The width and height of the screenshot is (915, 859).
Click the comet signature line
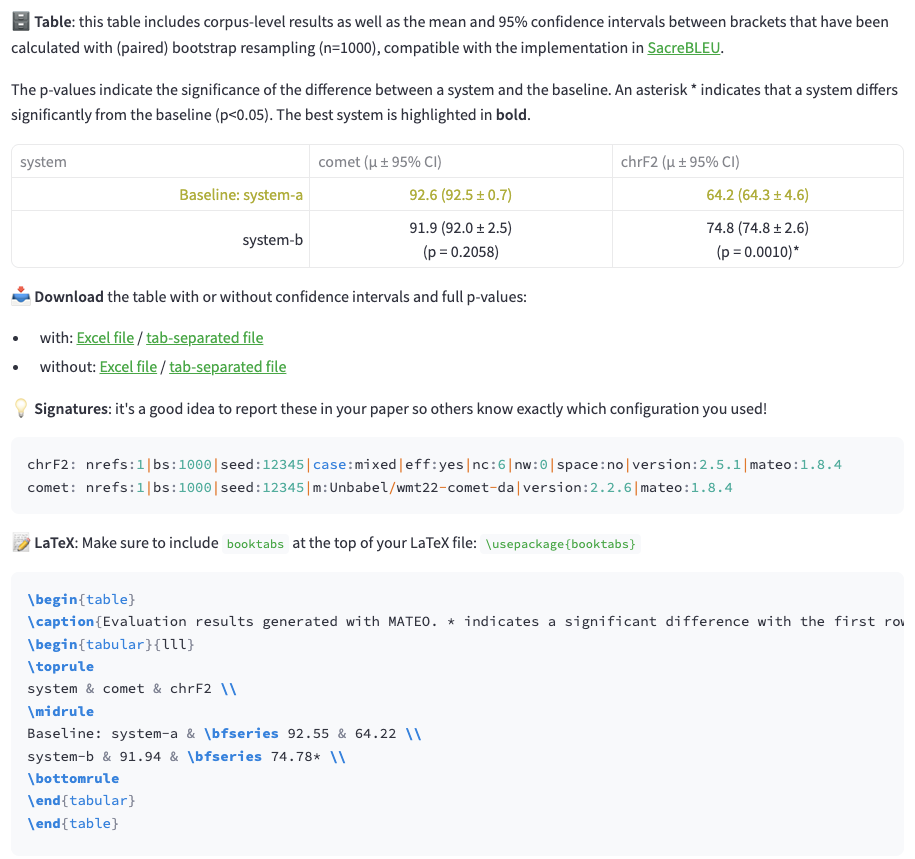click(x=379, y=487)
